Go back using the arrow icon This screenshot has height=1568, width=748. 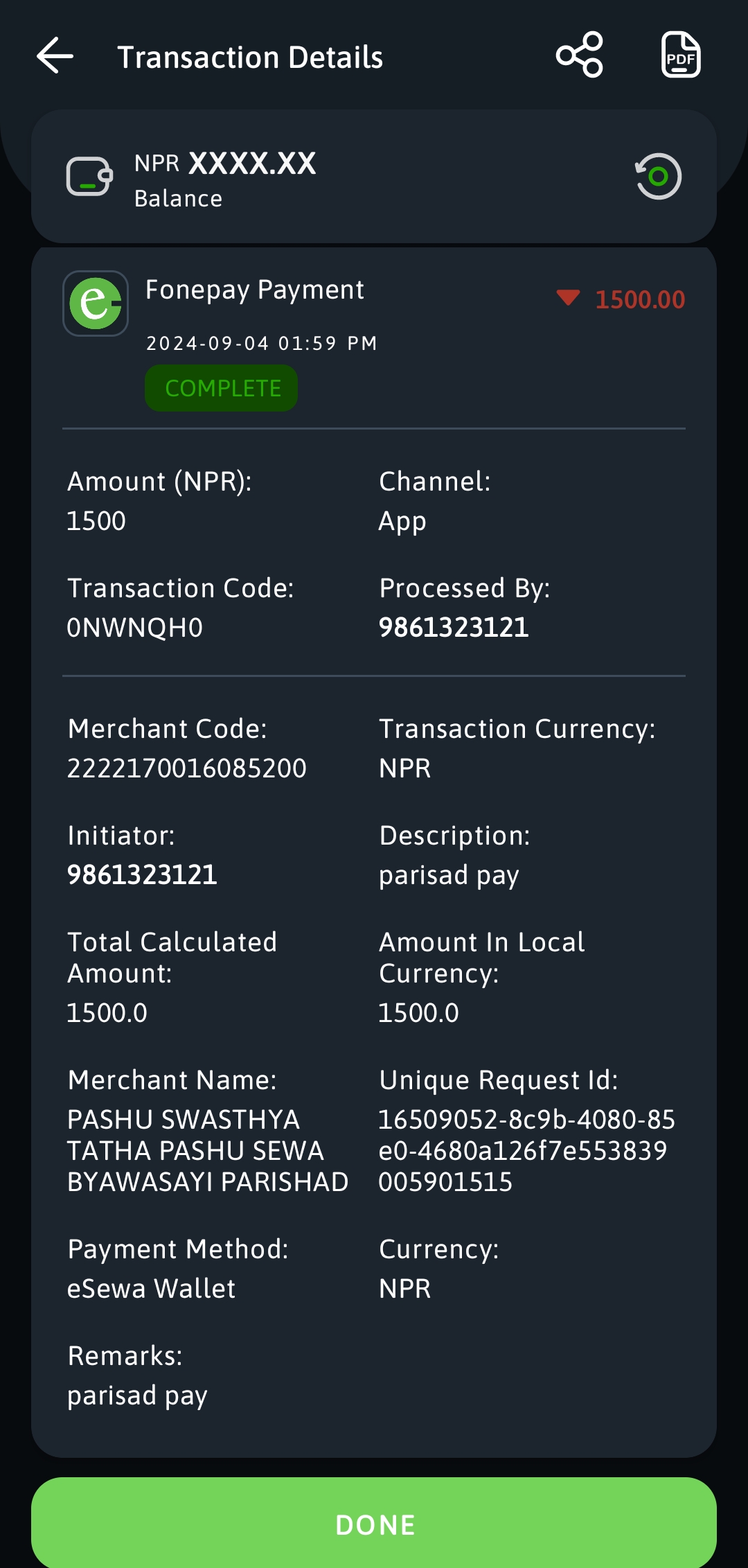(55, 55)
